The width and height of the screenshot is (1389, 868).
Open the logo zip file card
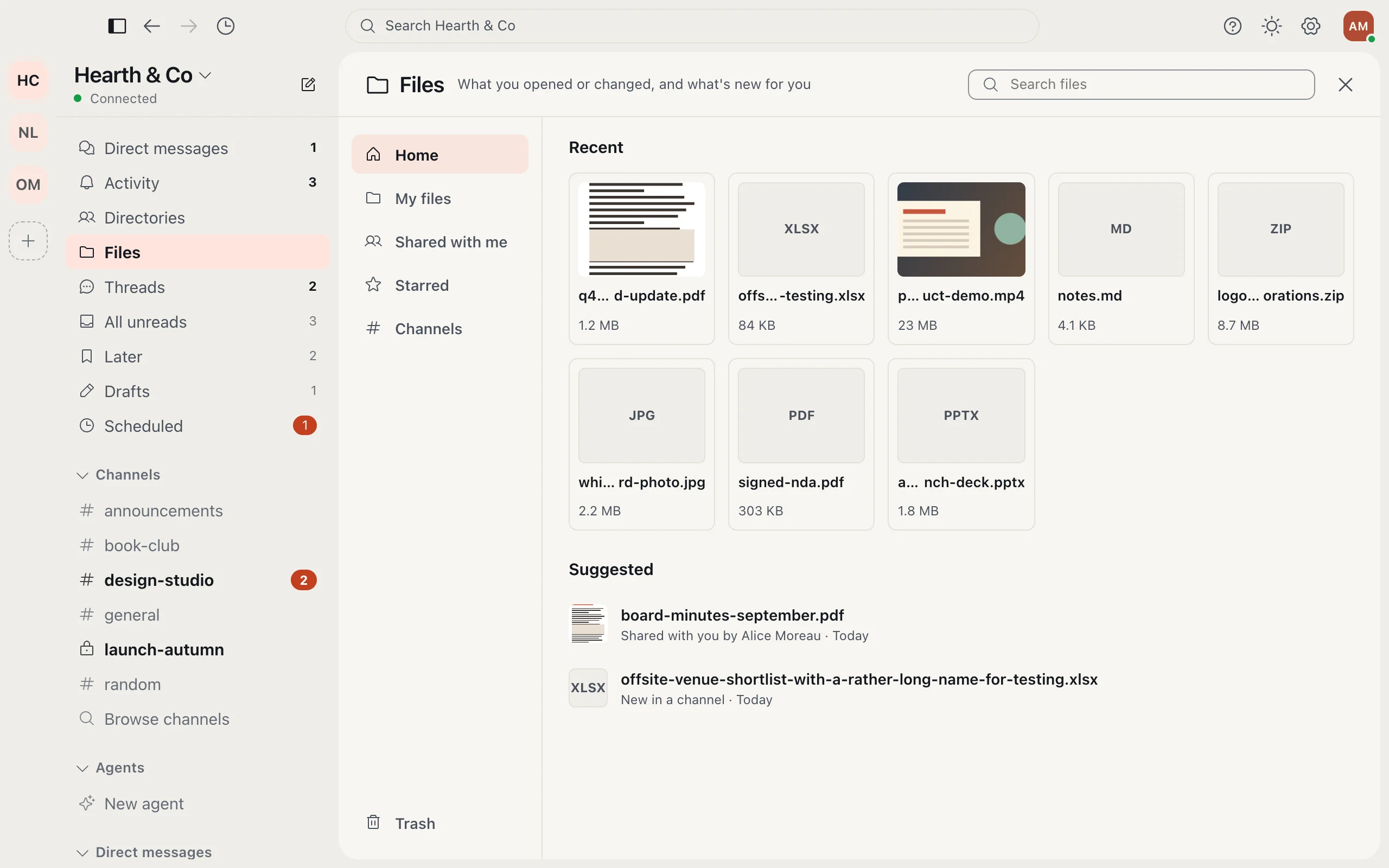pyautogui.click(x=1280, y=258)
